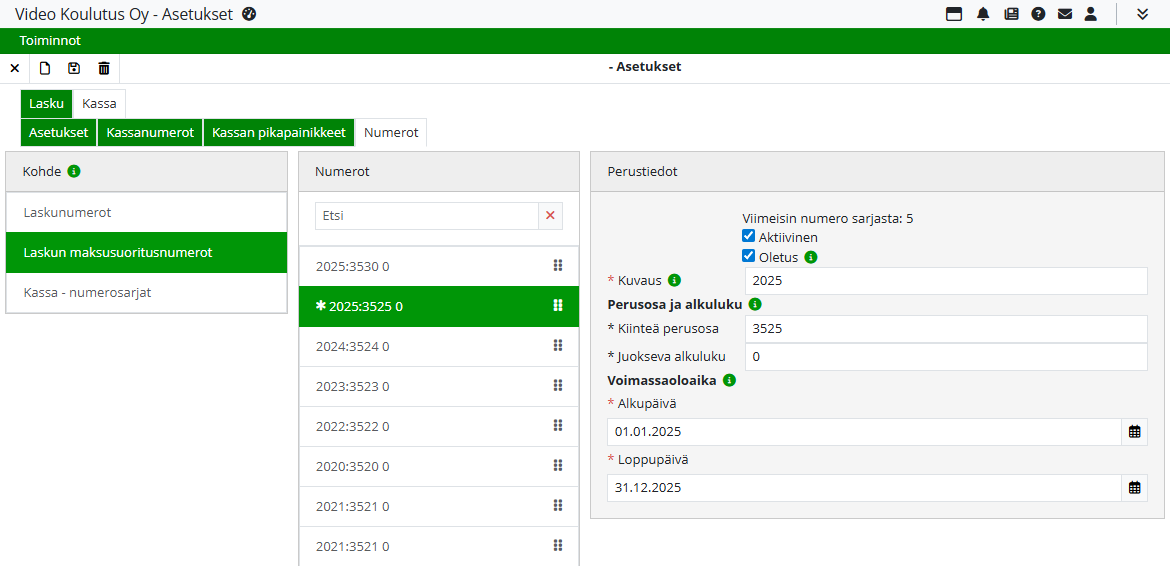Open the Kassanumerot tab
The image size is (1170, 566).
[150, 132]
